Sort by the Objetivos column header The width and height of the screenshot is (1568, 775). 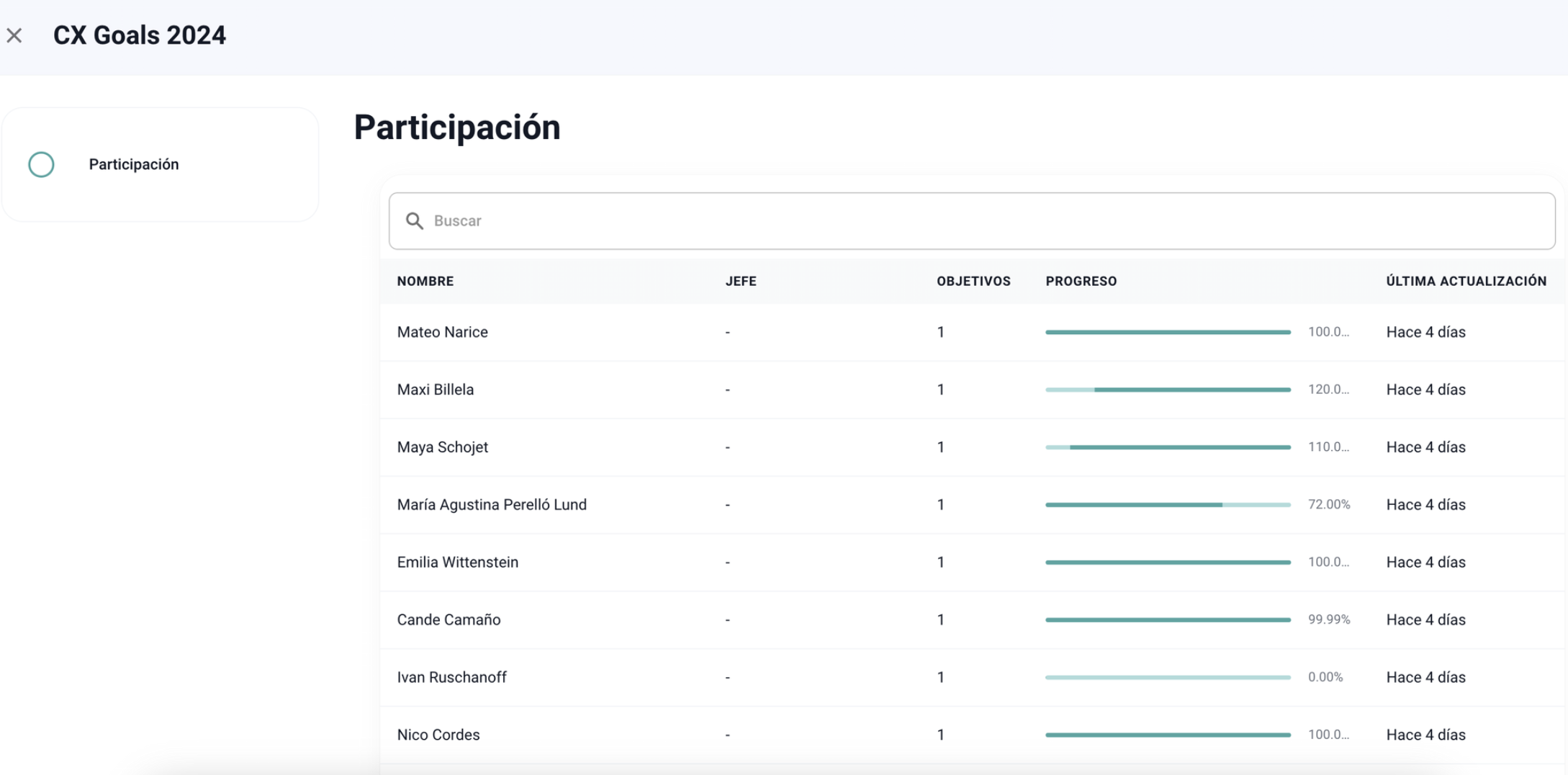pyautogui.click(x=973, y=282)
